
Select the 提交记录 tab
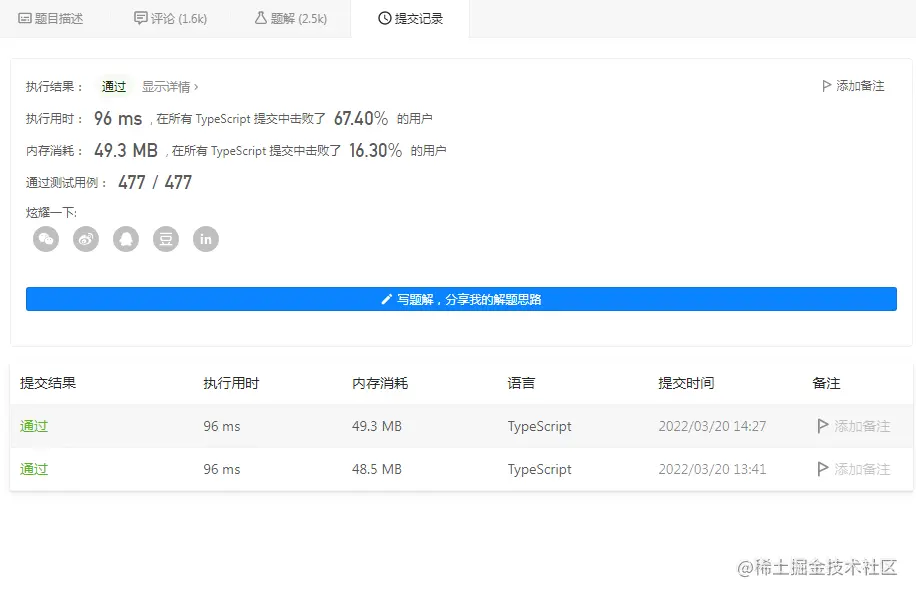coord(410,19)
